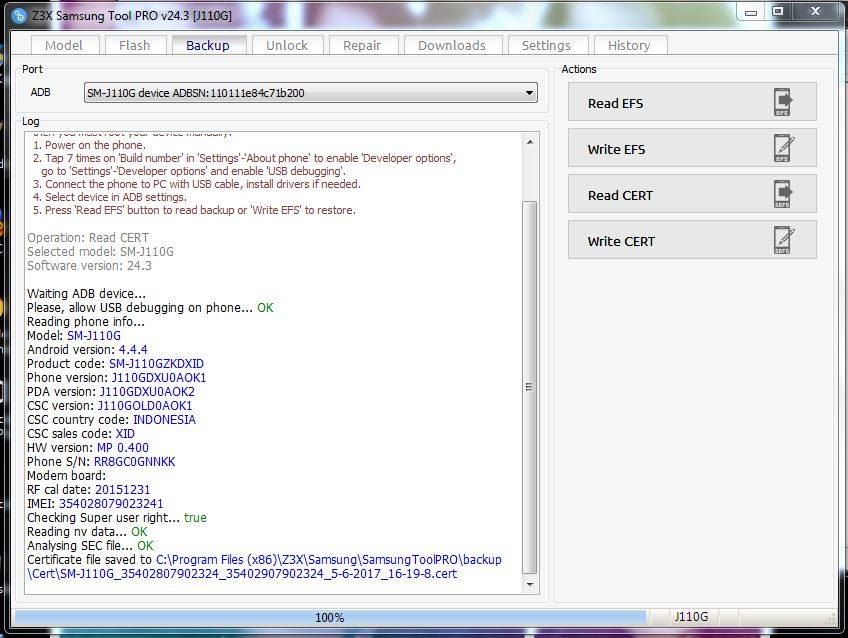Click the Write EFS button
Viewport: 848px width, 638px height.
pyautogui.click(x=692, y=148)
